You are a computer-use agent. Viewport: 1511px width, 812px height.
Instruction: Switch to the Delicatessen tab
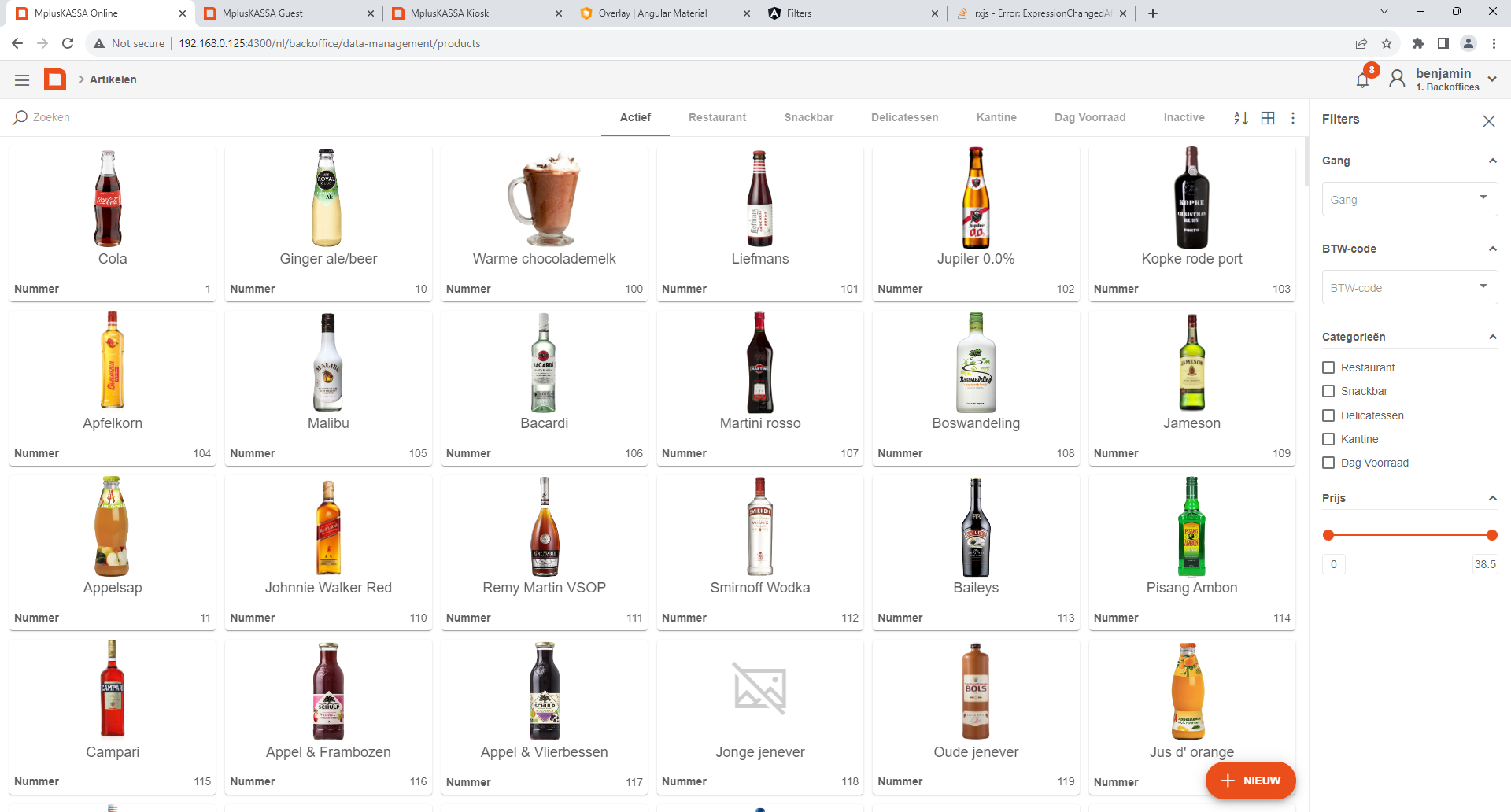point(904,117)
